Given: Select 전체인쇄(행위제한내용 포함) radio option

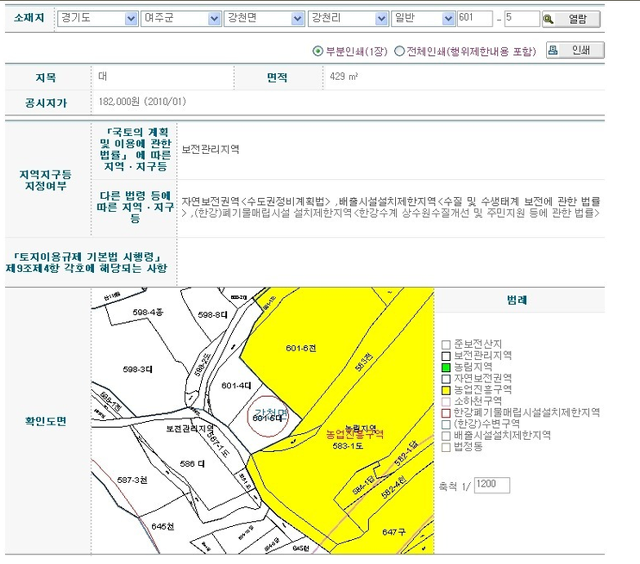Looking at the screenshot, I should coord(400,51).
